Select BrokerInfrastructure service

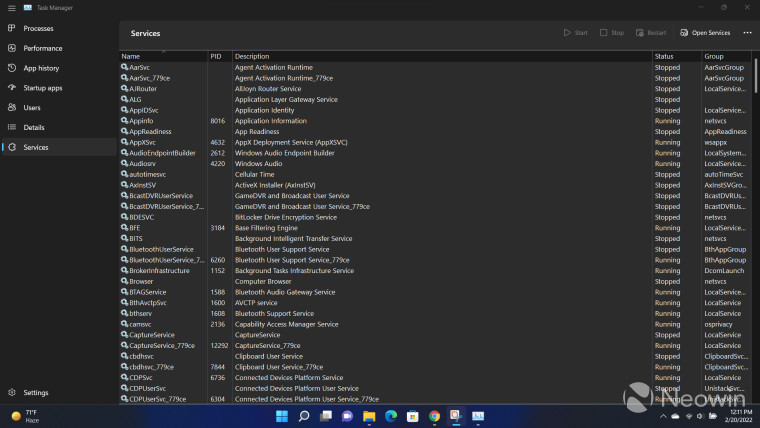tap(159, 270)
